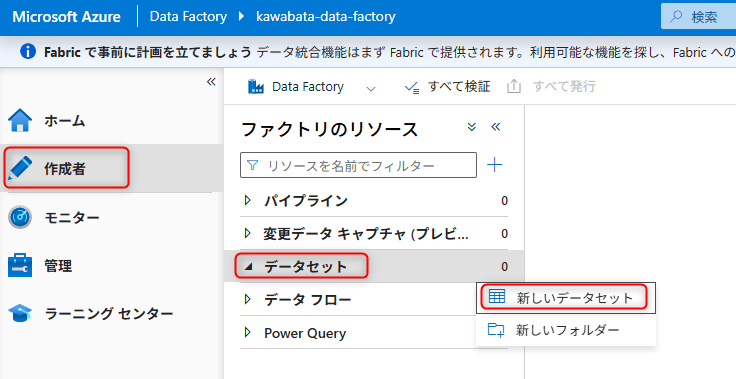Screen dimensions: 736x379
Task: Expand the パイプライン tree node
Action: pos(248,201)
